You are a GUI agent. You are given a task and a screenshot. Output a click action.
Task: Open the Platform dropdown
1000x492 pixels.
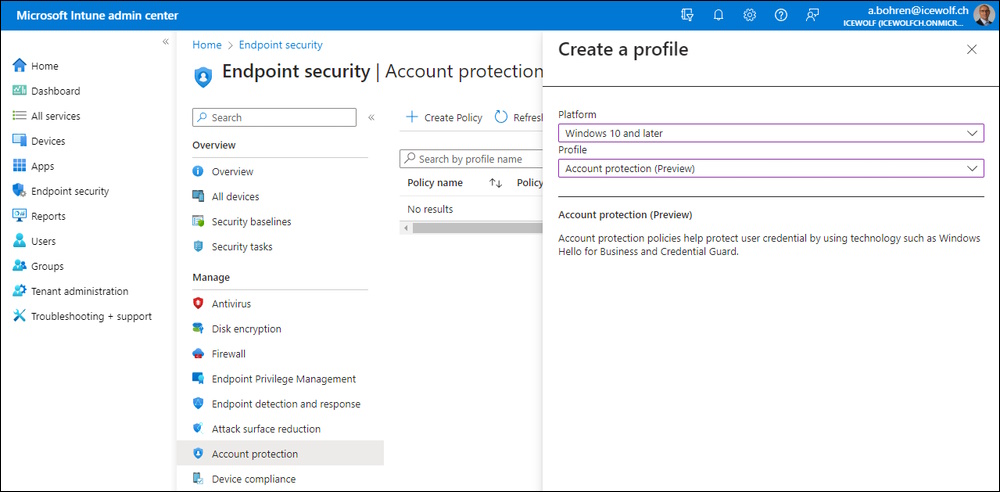(x=771, y=133)
